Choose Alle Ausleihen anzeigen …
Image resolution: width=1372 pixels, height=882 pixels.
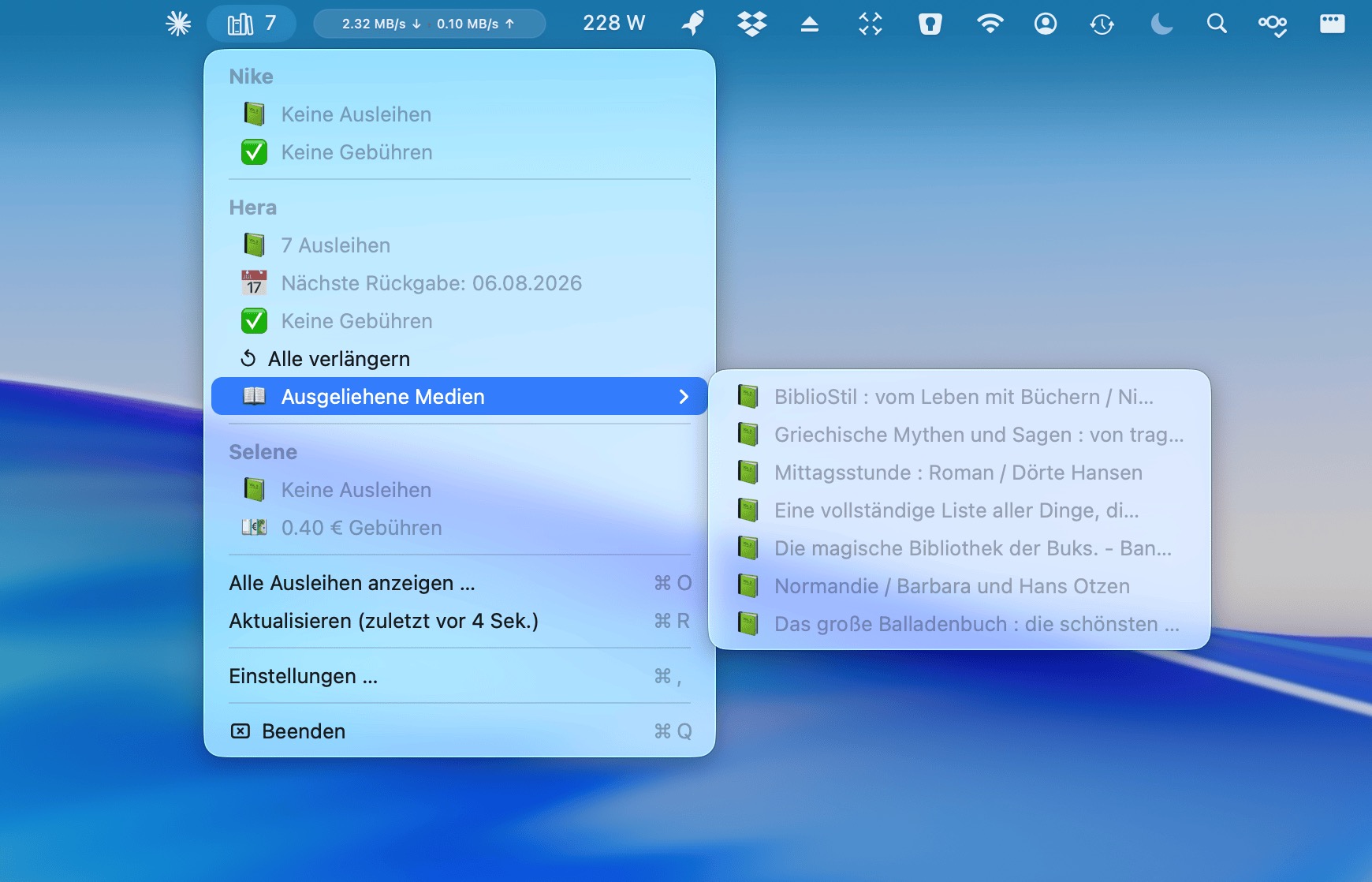click(460, 583)
